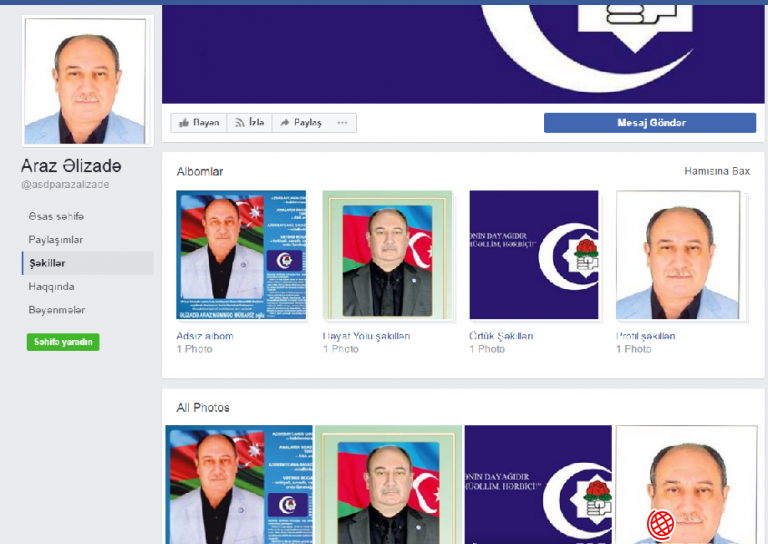This screenshot has height=544, width=768.
Task: Click the İzlə follow feed icon button
Action: click(249, 123)
